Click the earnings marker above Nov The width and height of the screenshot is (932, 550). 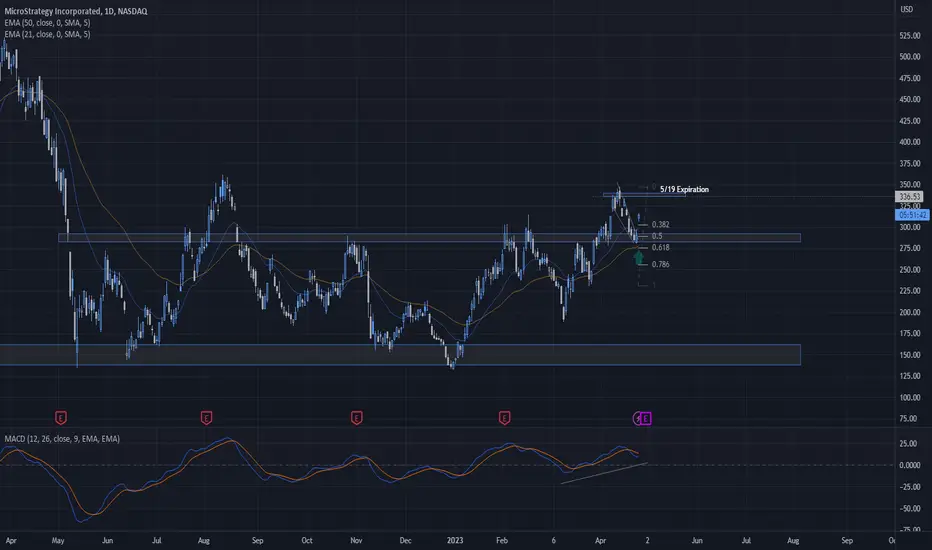coord(357,418)
